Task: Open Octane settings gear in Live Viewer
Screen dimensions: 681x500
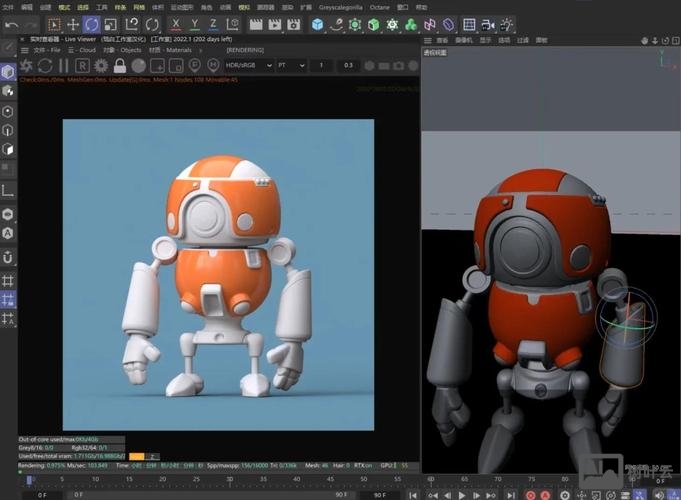Action: (x=101, y=65)
